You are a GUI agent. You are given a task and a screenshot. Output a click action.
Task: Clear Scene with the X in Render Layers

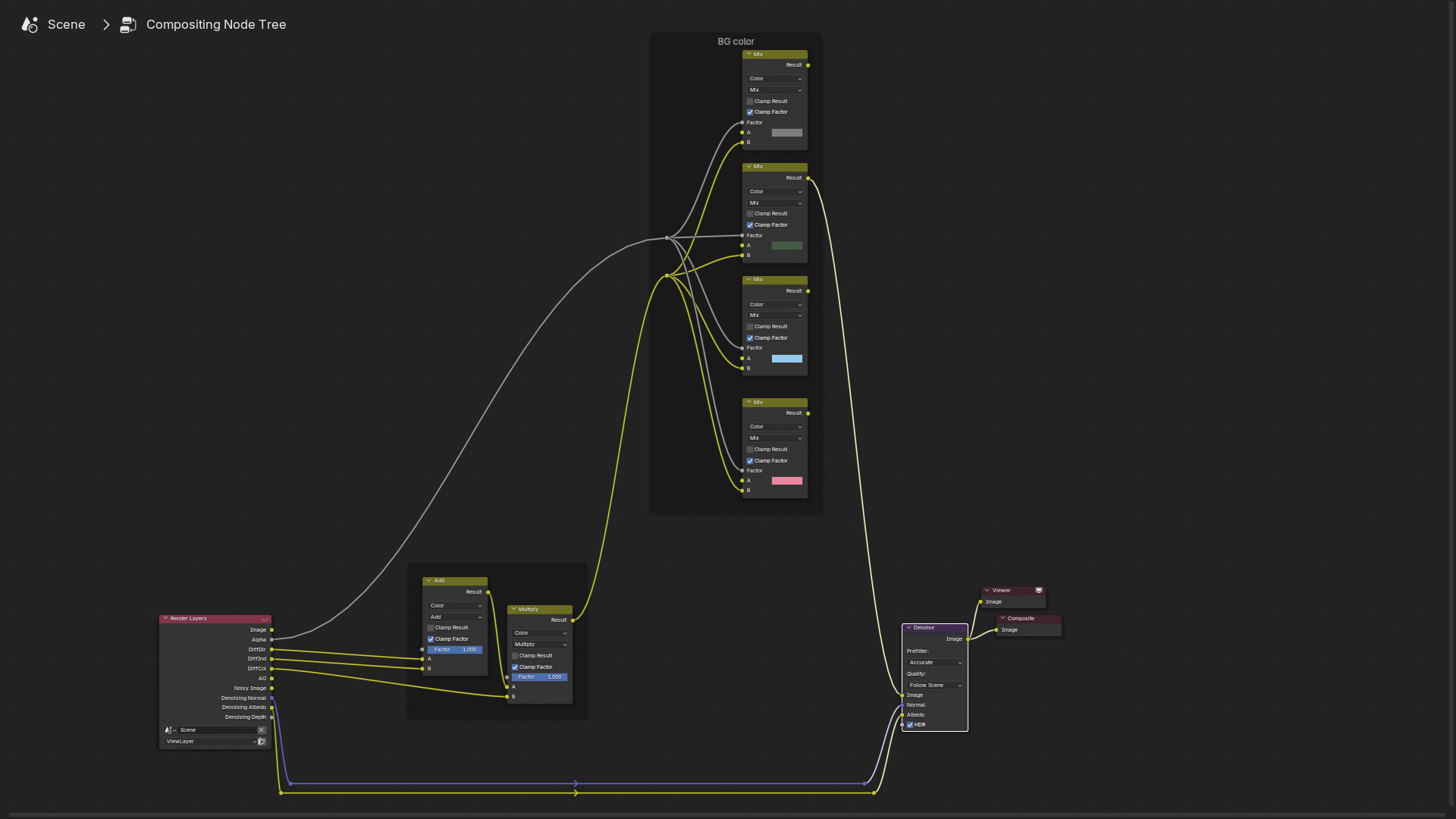click(x=262, y=730)
